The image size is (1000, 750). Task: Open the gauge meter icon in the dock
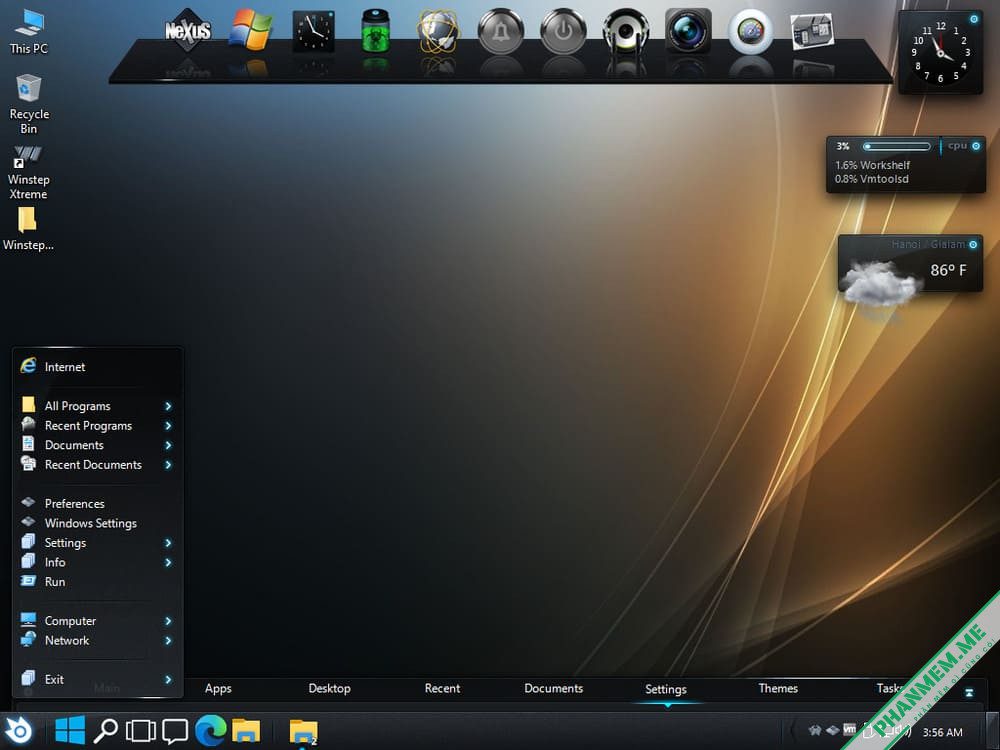point(751,31)
